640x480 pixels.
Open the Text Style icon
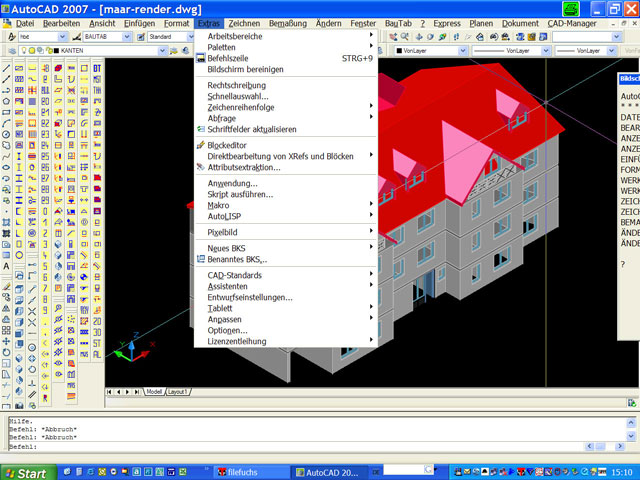12,37
